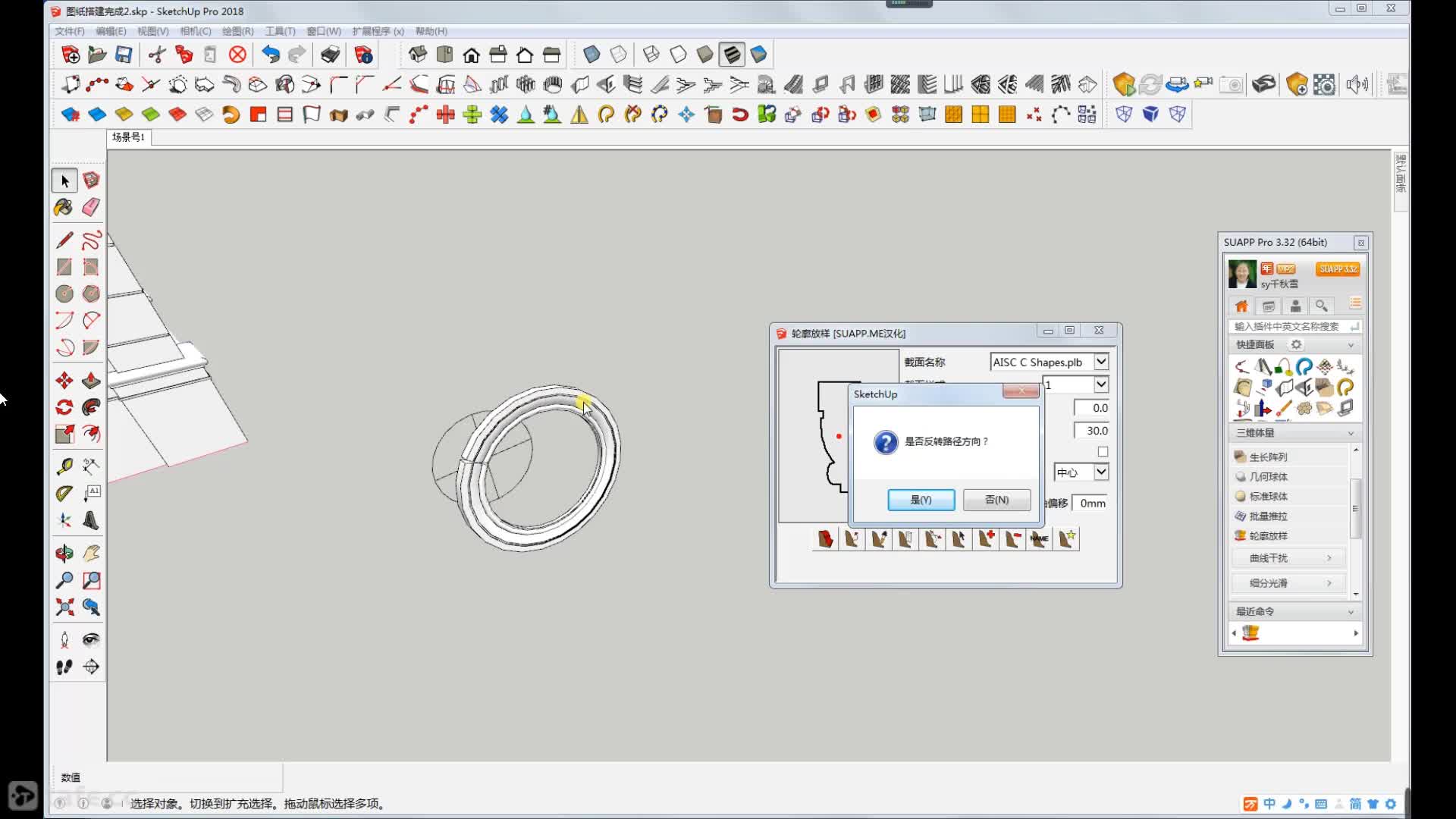Screen dimensions: 1456x819
Task: Collapse the 快捷面板 section chevron
Action: pyautogui.click(x=1351, y=345)
